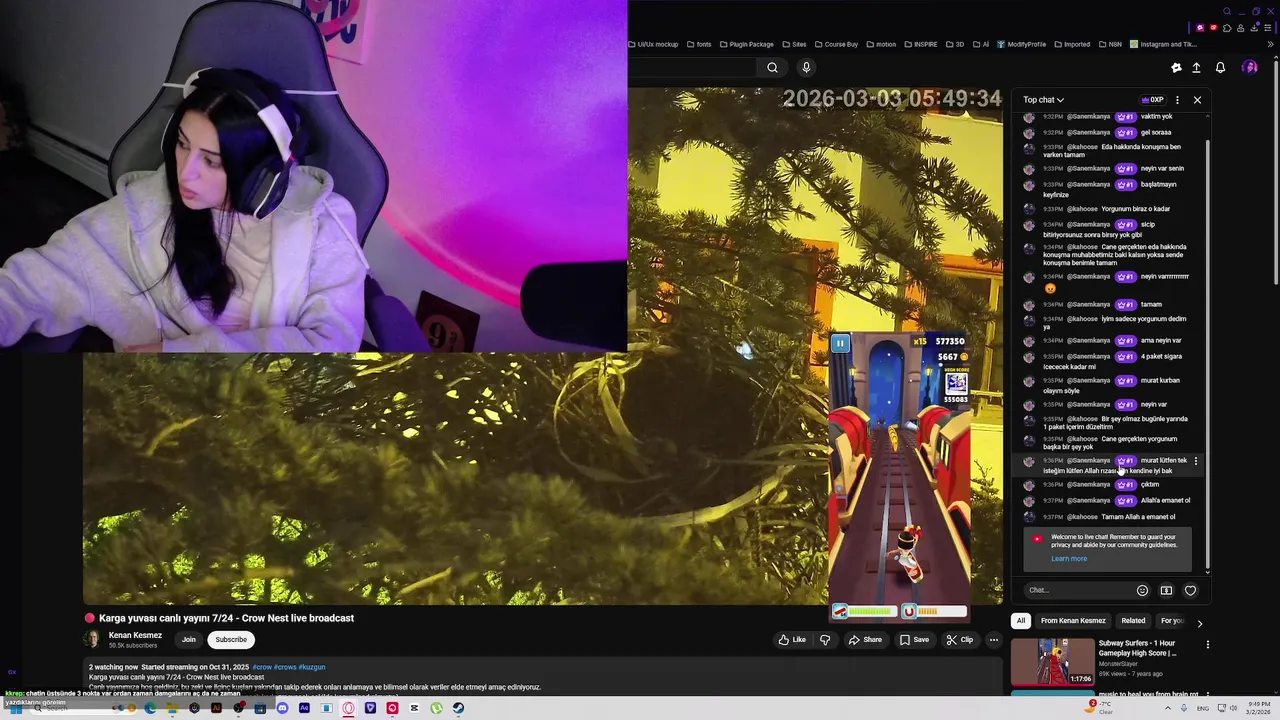Open browser downloads icon
This screenshot has height=720, width=1280.
[1254, 28]
